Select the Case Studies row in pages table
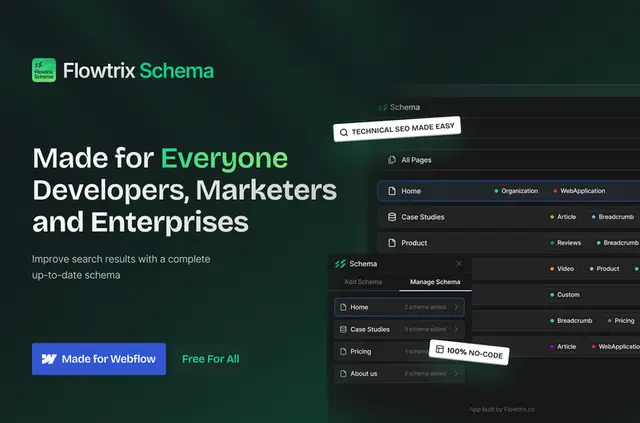This screenshot has height=423, width=640. click(x=509, y=217)
